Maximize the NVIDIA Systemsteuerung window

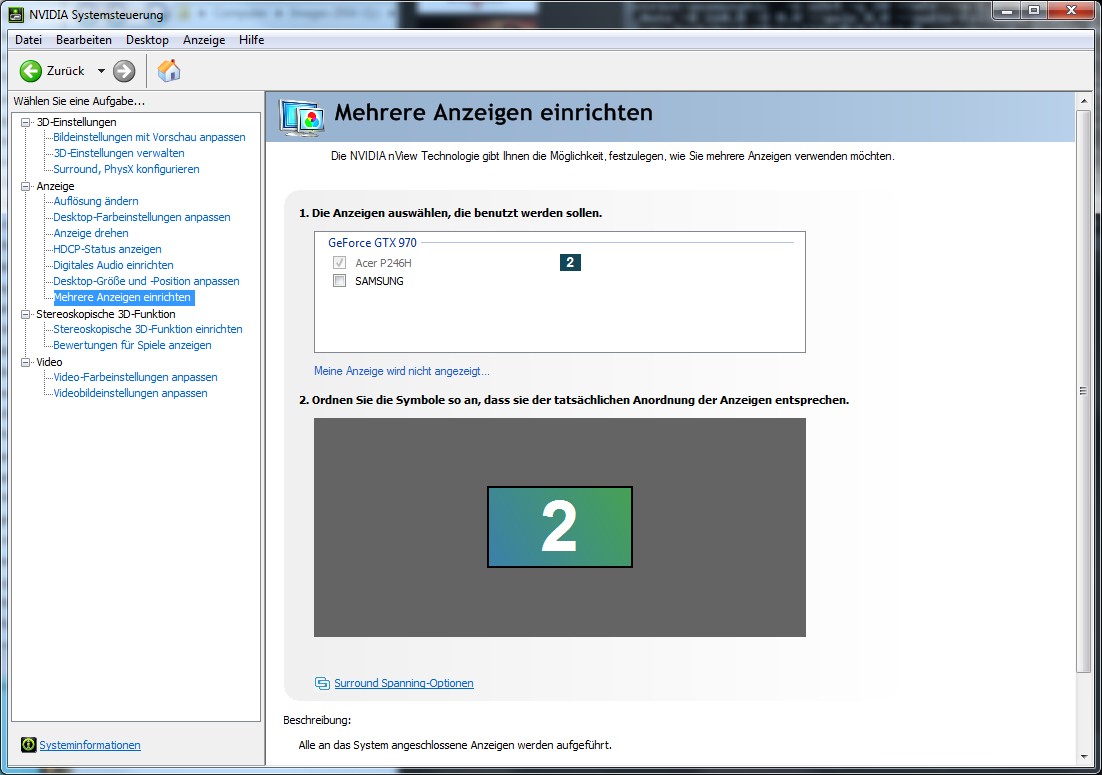(x=1035, y=11)
